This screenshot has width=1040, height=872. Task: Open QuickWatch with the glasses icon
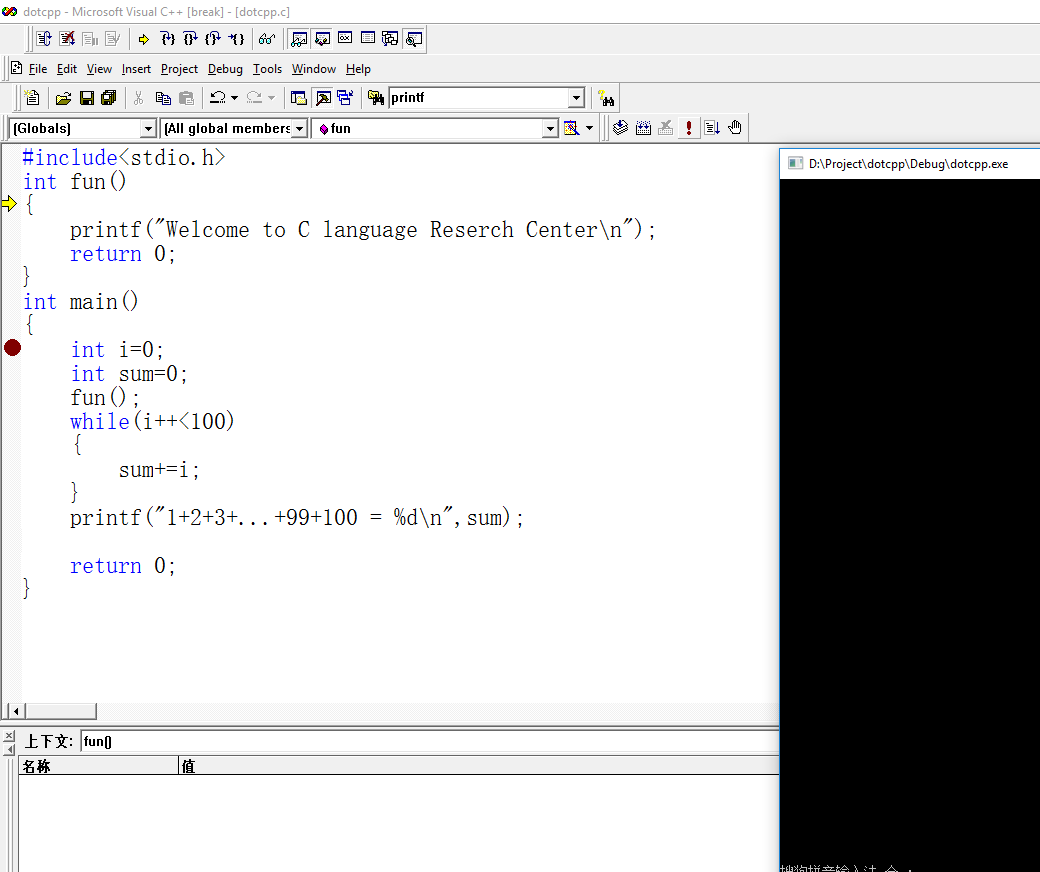[x=266, y=39]
